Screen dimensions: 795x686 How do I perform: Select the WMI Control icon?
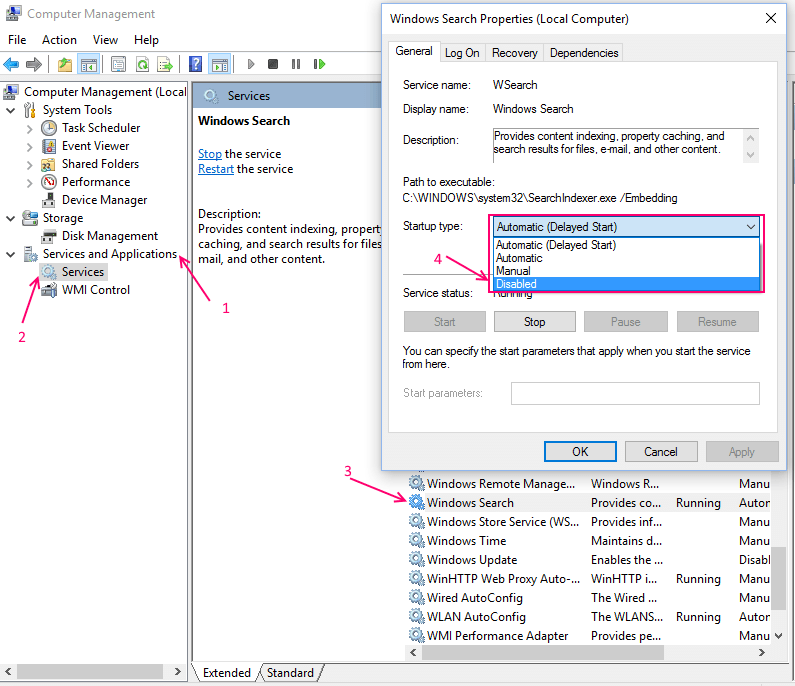coord(49,290)
